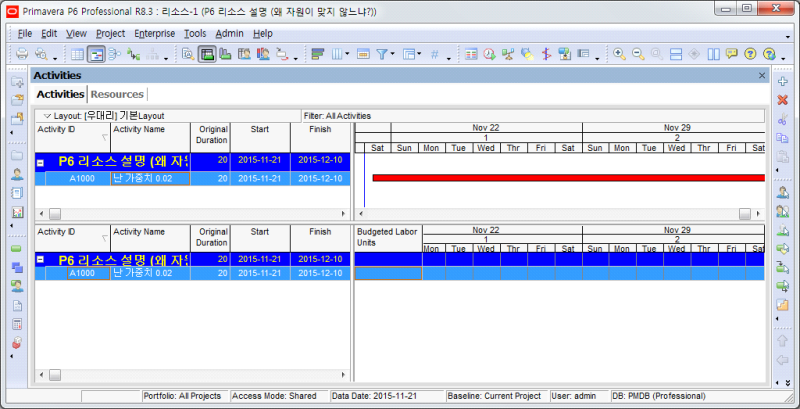Click the Zoom Out magnifier
This screenshot has width=800, height=409.
pos(638,54)
